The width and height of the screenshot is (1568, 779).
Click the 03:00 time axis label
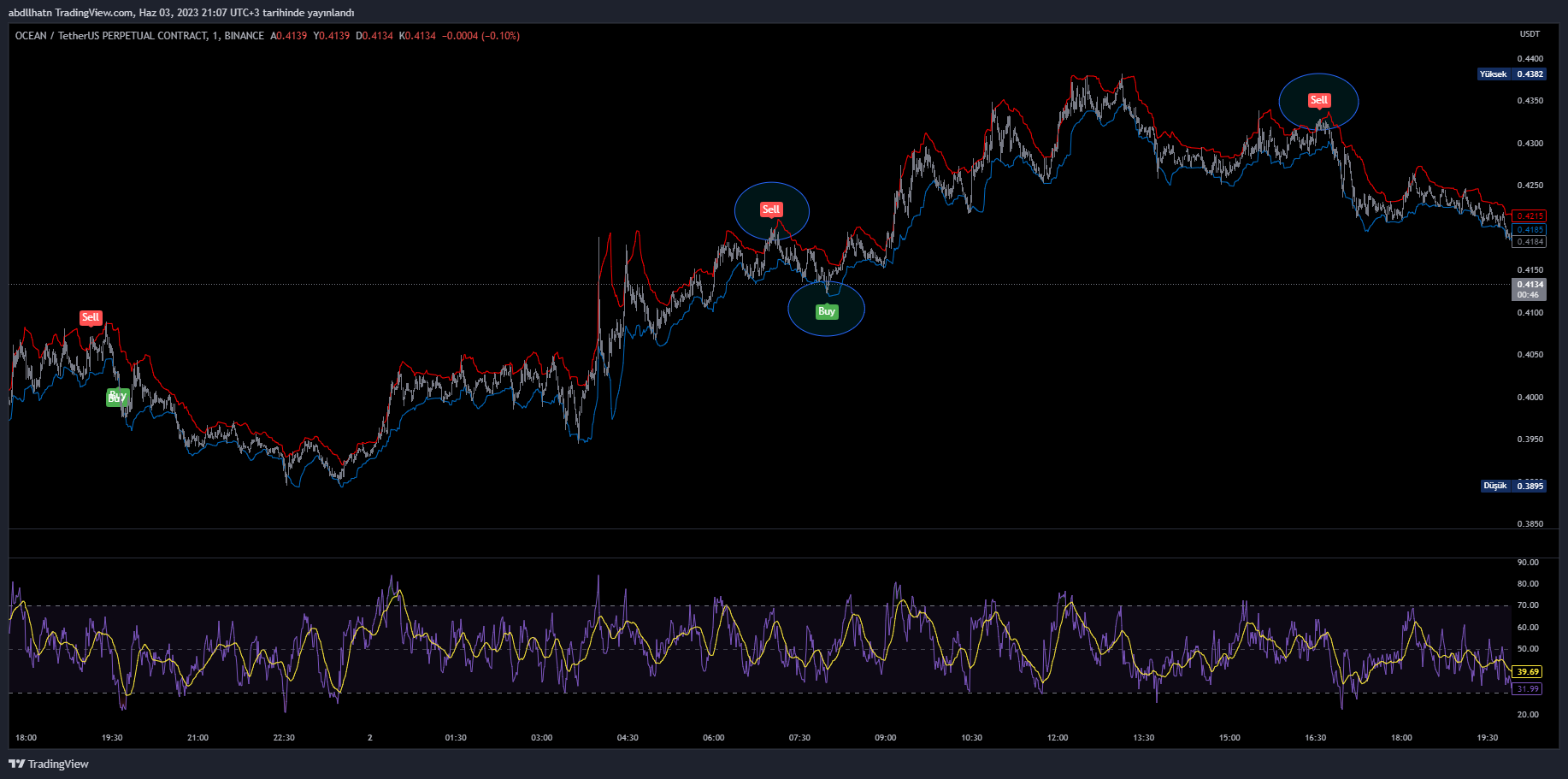(x=542, y=738)
